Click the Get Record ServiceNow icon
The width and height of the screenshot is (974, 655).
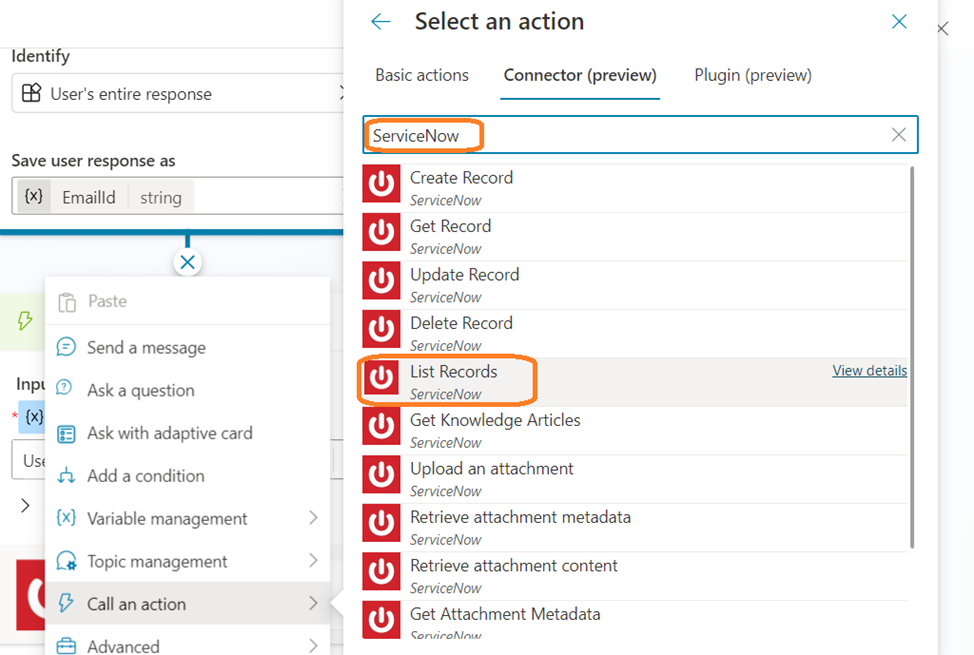point(381,235)
